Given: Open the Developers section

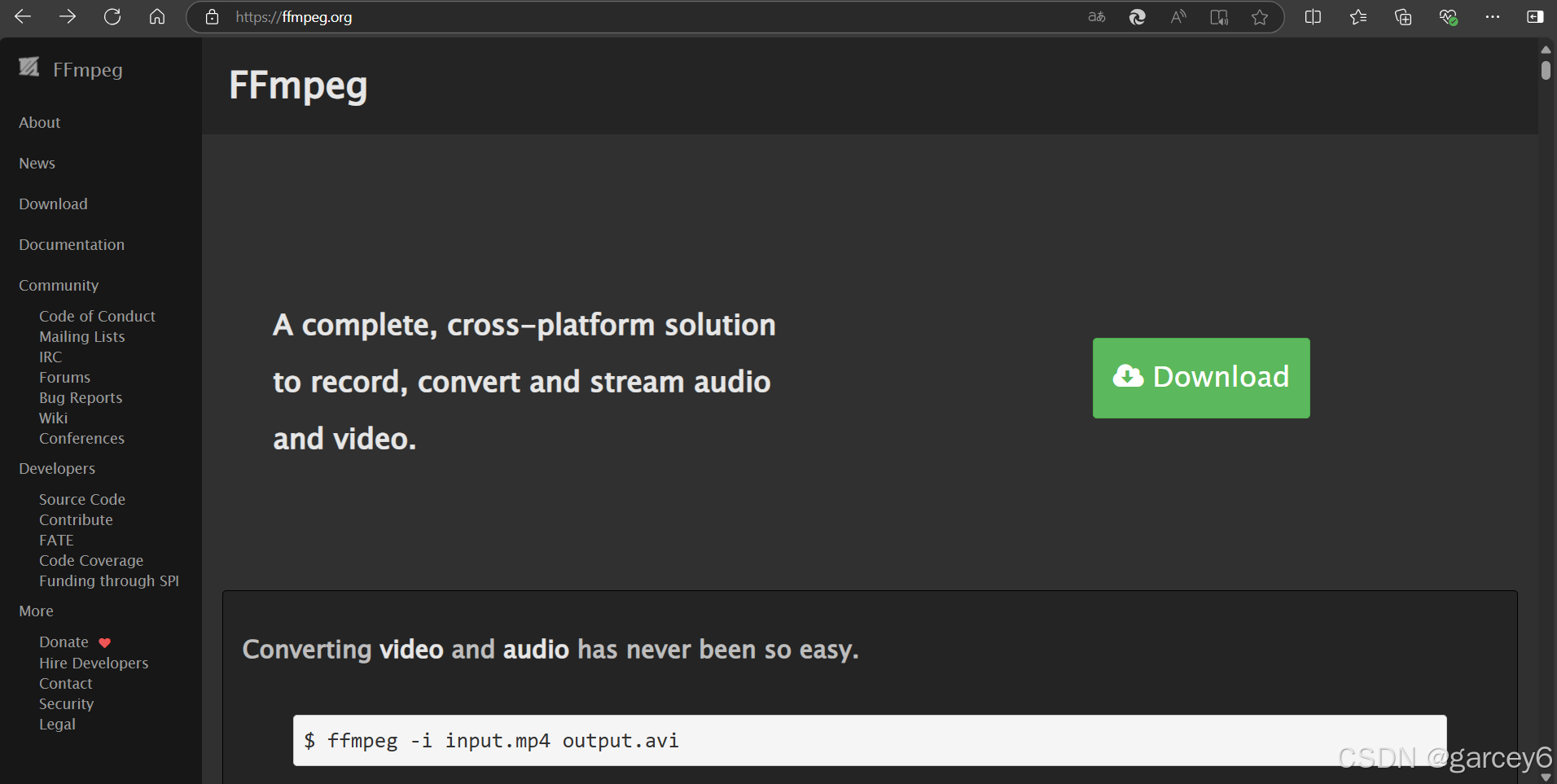Looking at the screenshot, I should point(57,468).
